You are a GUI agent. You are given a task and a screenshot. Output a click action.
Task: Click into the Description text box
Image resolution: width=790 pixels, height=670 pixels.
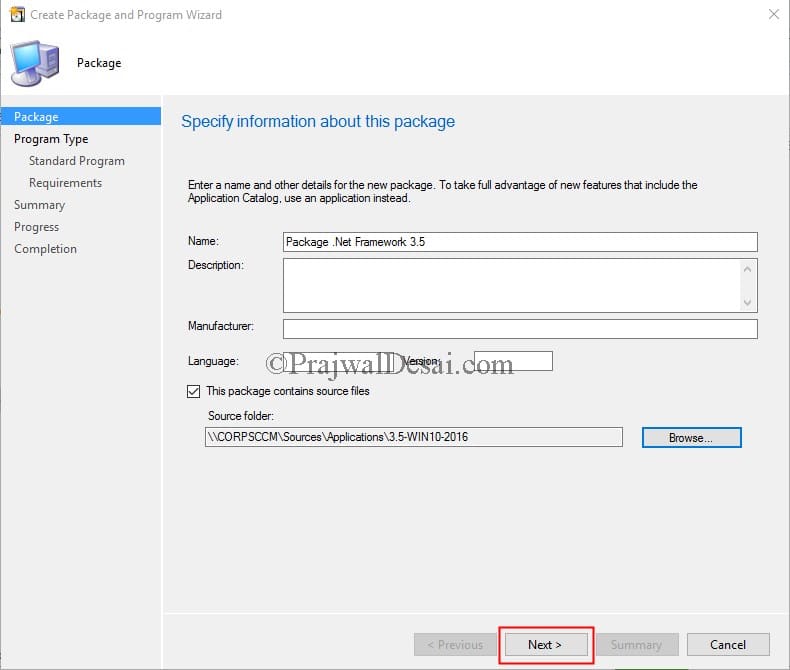click(x=511, y=286)
